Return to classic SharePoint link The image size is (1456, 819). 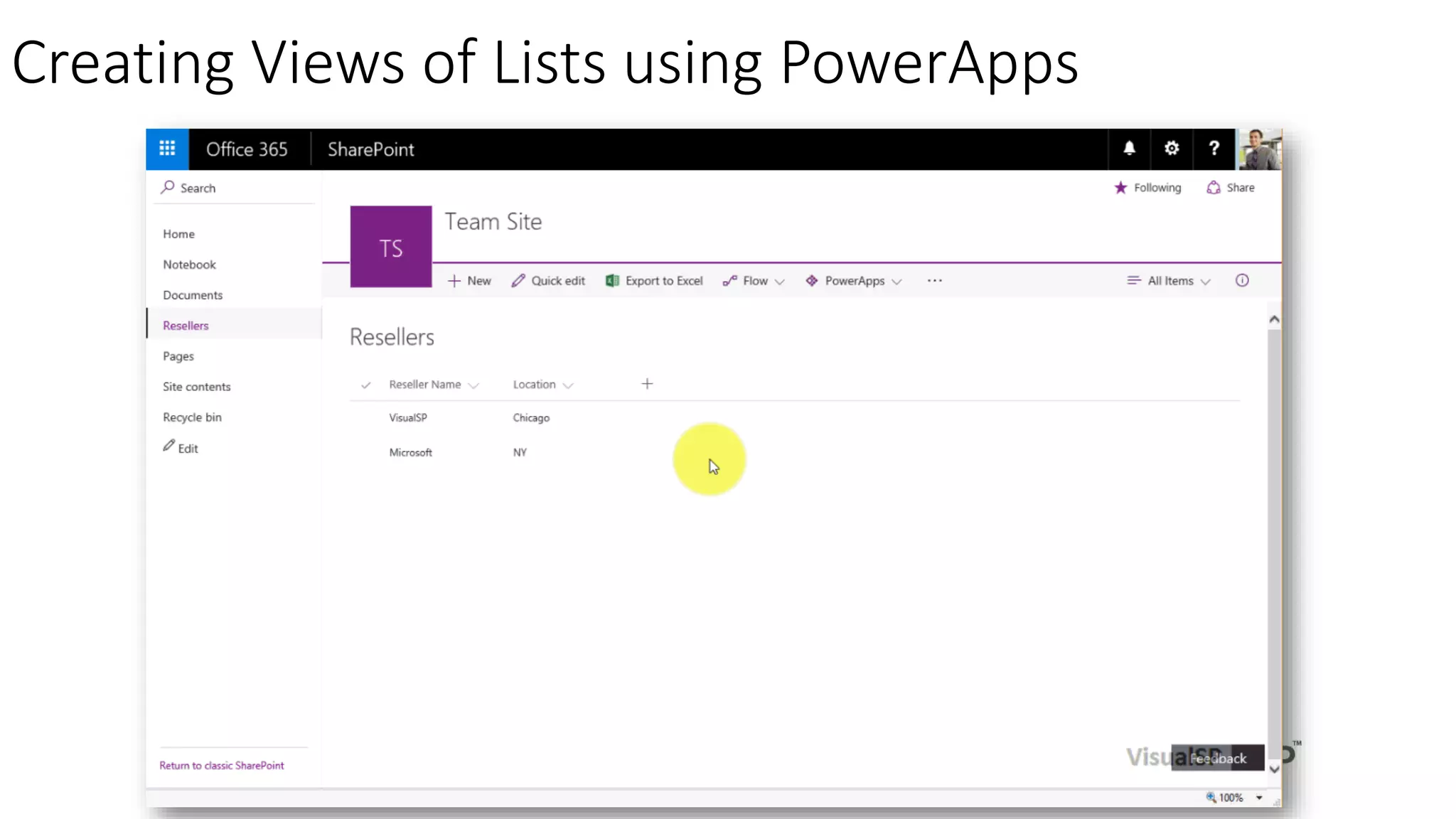click(x=222, y=766)
